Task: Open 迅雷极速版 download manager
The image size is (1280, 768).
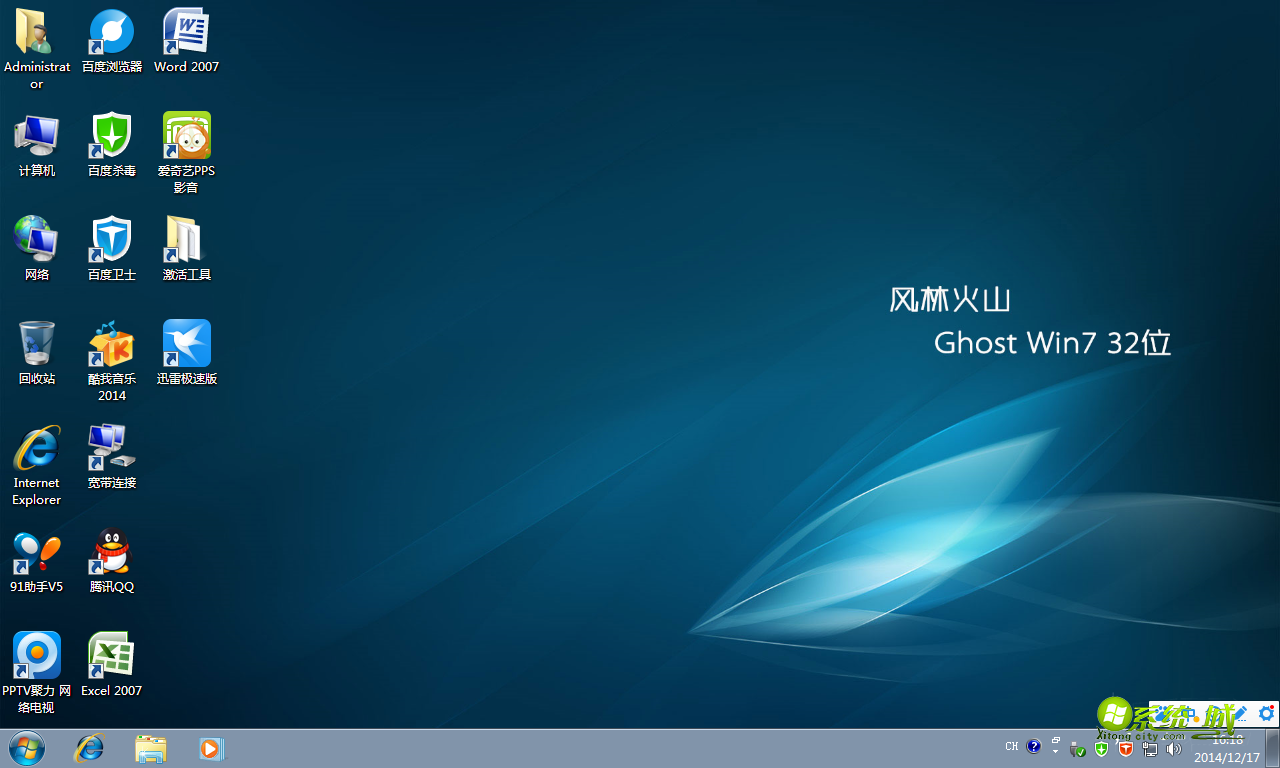Action: 186,344
